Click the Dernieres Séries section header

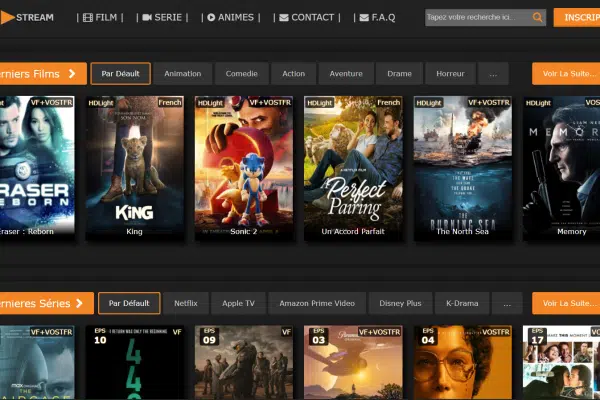(47, 303)
